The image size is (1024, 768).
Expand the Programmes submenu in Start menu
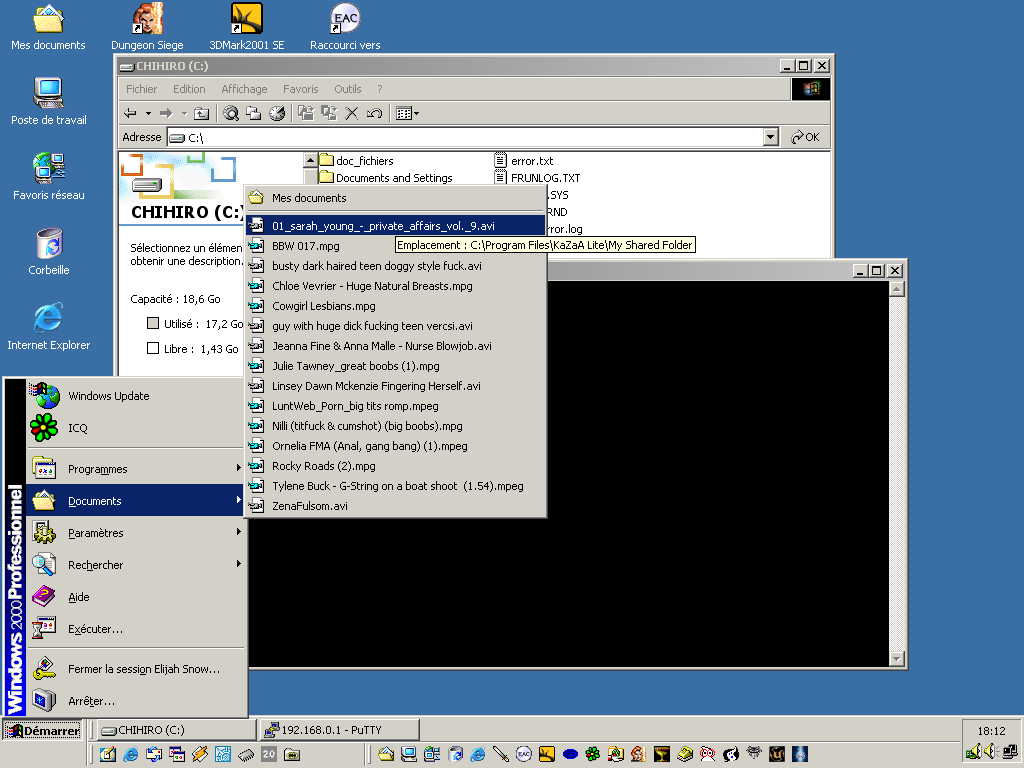[135, 469]
